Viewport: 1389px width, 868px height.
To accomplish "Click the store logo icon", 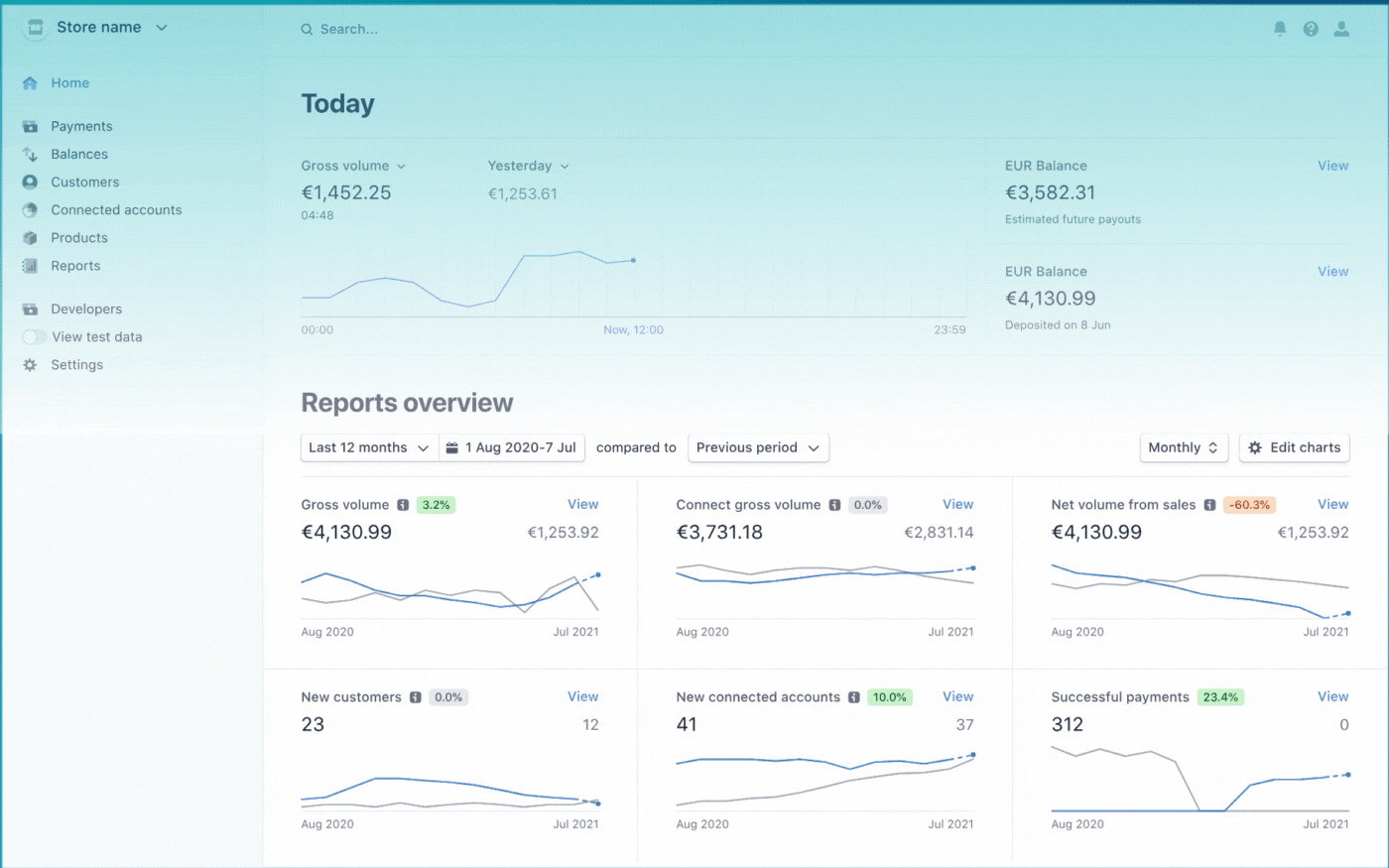I will point(35,28).
